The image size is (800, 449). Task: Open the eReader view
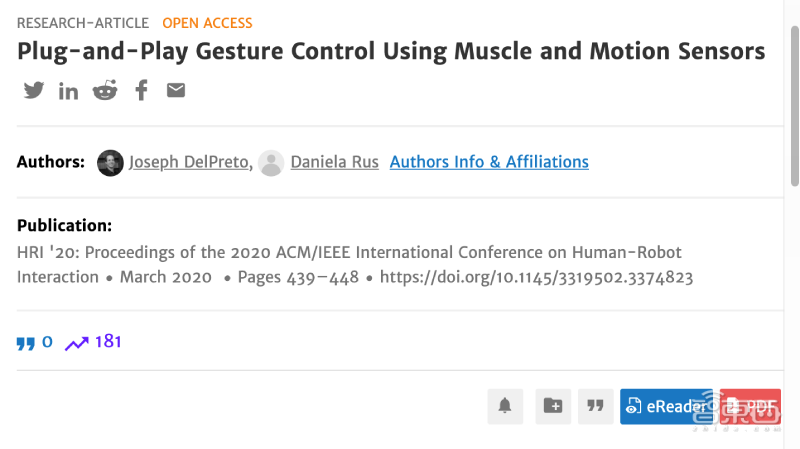tap(665, 406)
